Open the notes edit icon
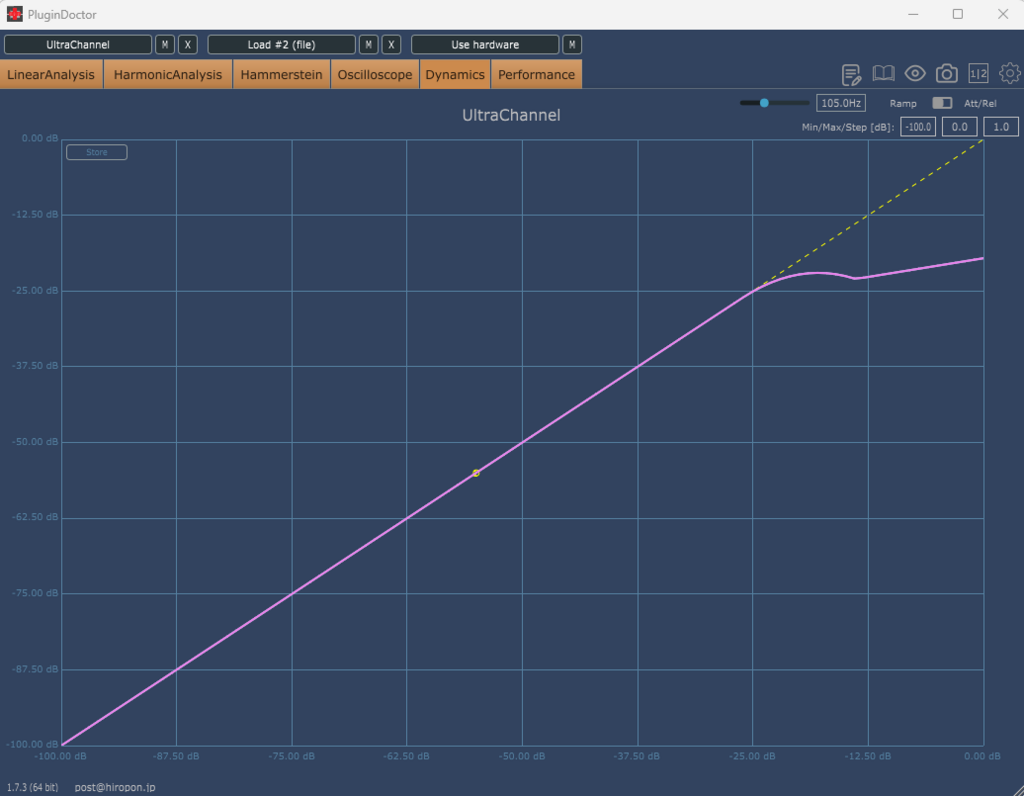The height and width of the screenshot is (796, 1024). pyautogui.click(x=851, y=74)
